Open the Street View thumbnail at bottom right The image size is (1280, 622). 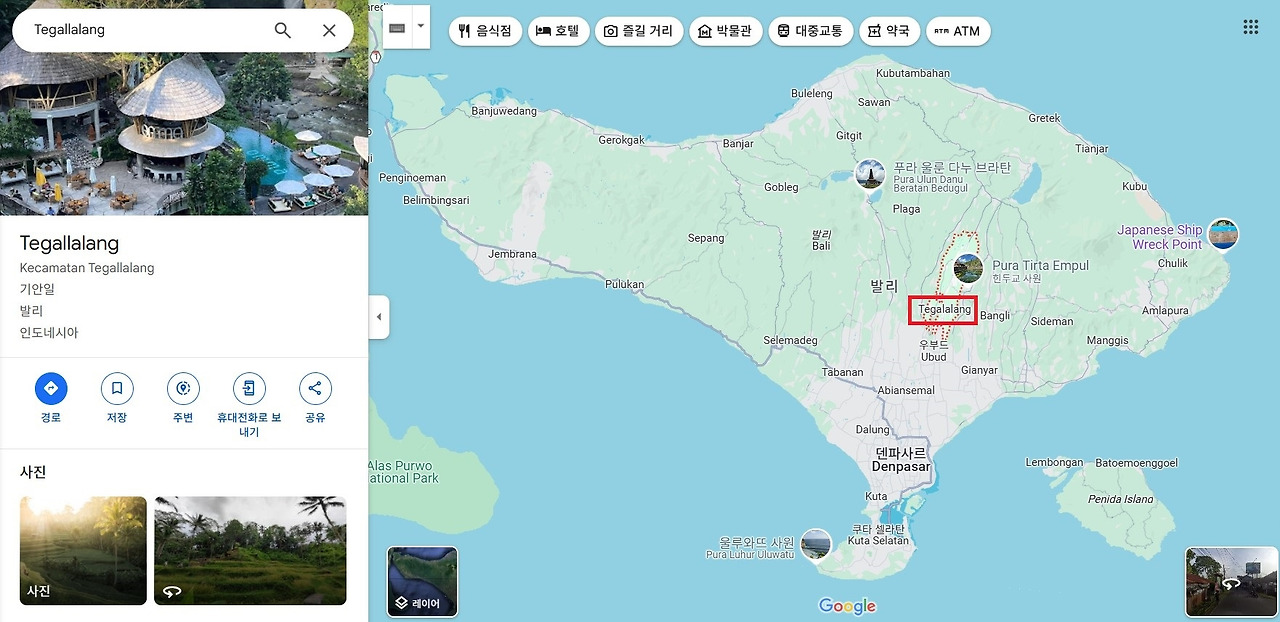click(1231, 581)
